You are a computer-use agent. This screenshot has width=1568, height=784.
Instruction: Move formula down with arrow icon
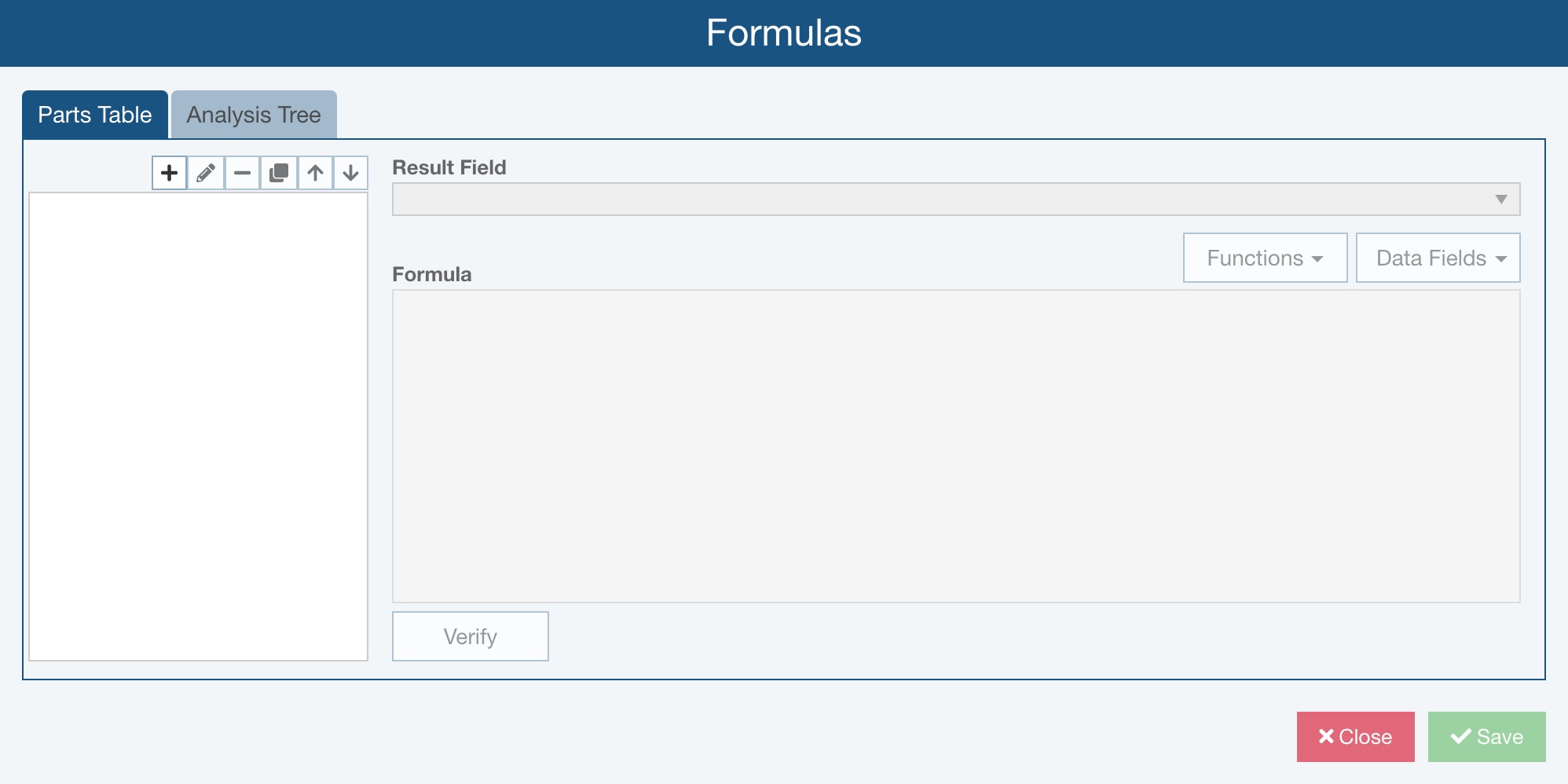pos(350,173)
